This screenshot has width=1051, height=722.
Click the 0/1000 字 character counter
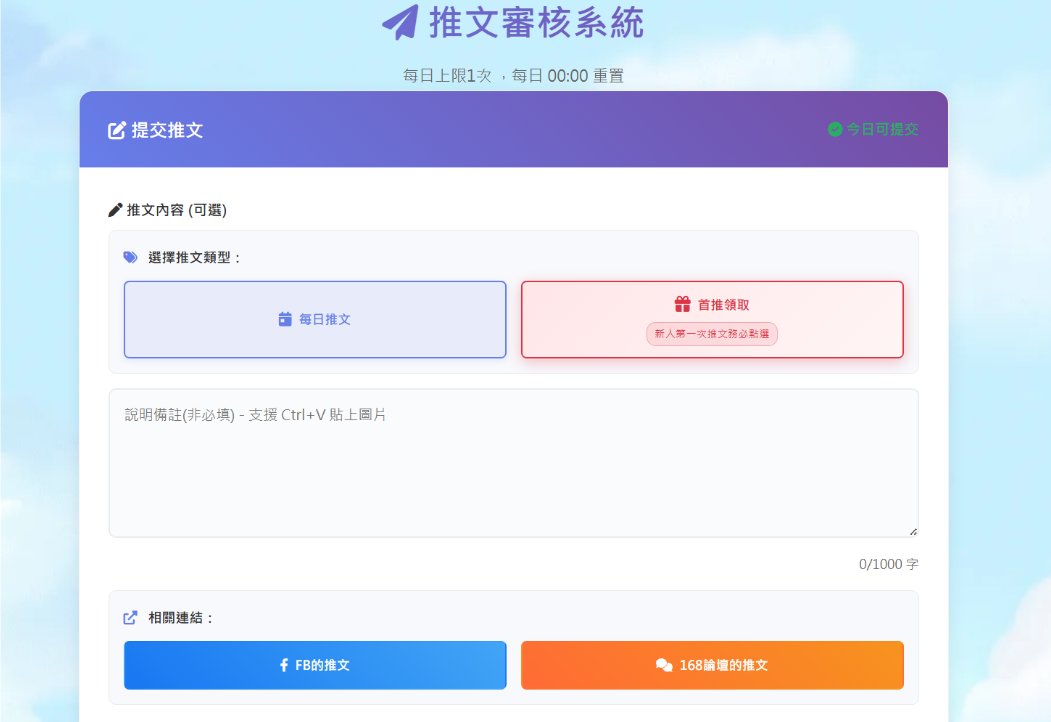(888, 564)
